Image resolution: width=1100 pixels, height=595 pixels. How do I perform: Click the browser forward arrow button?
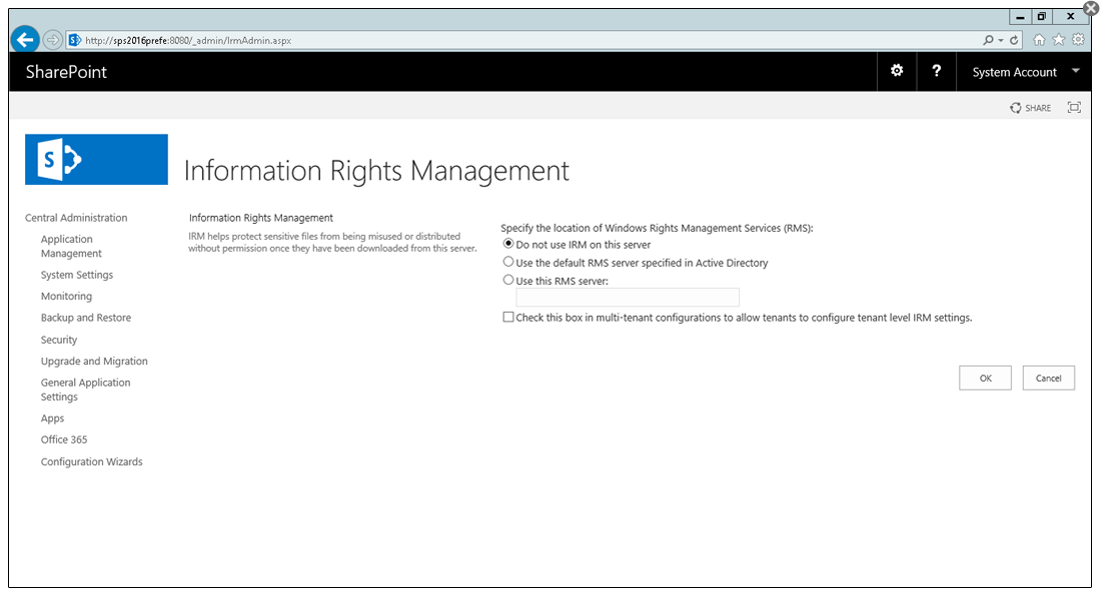point(53,40)
